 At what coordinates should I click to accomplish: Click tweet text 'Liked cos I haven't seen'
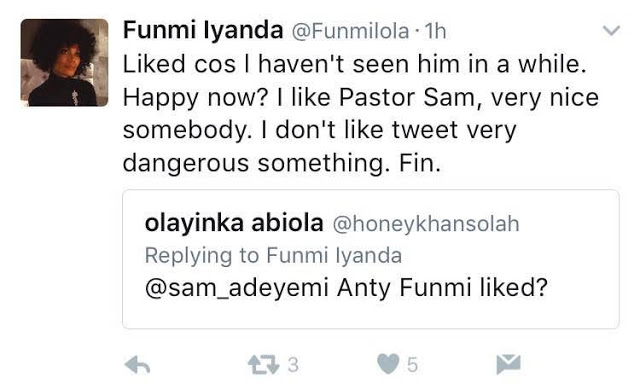pyautogui.click(x=265, y=64)
